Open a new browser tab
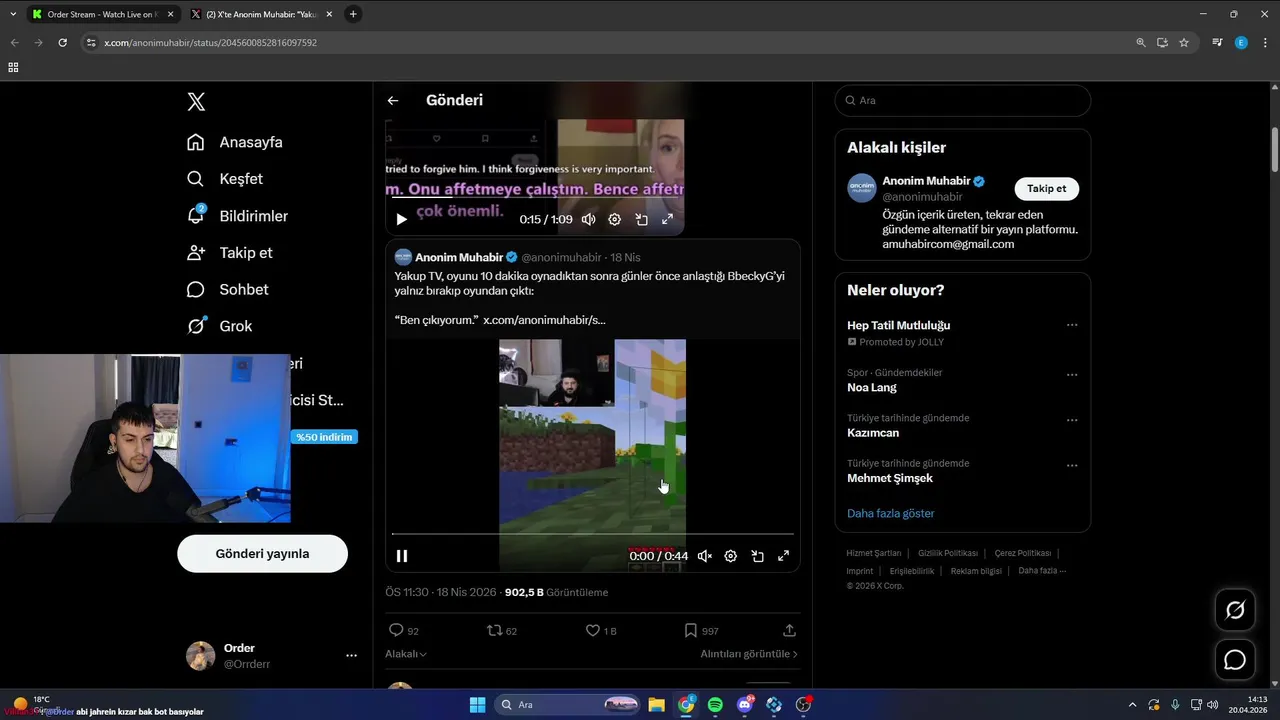This screenshot has width=1280, height=720. (353, 14)
